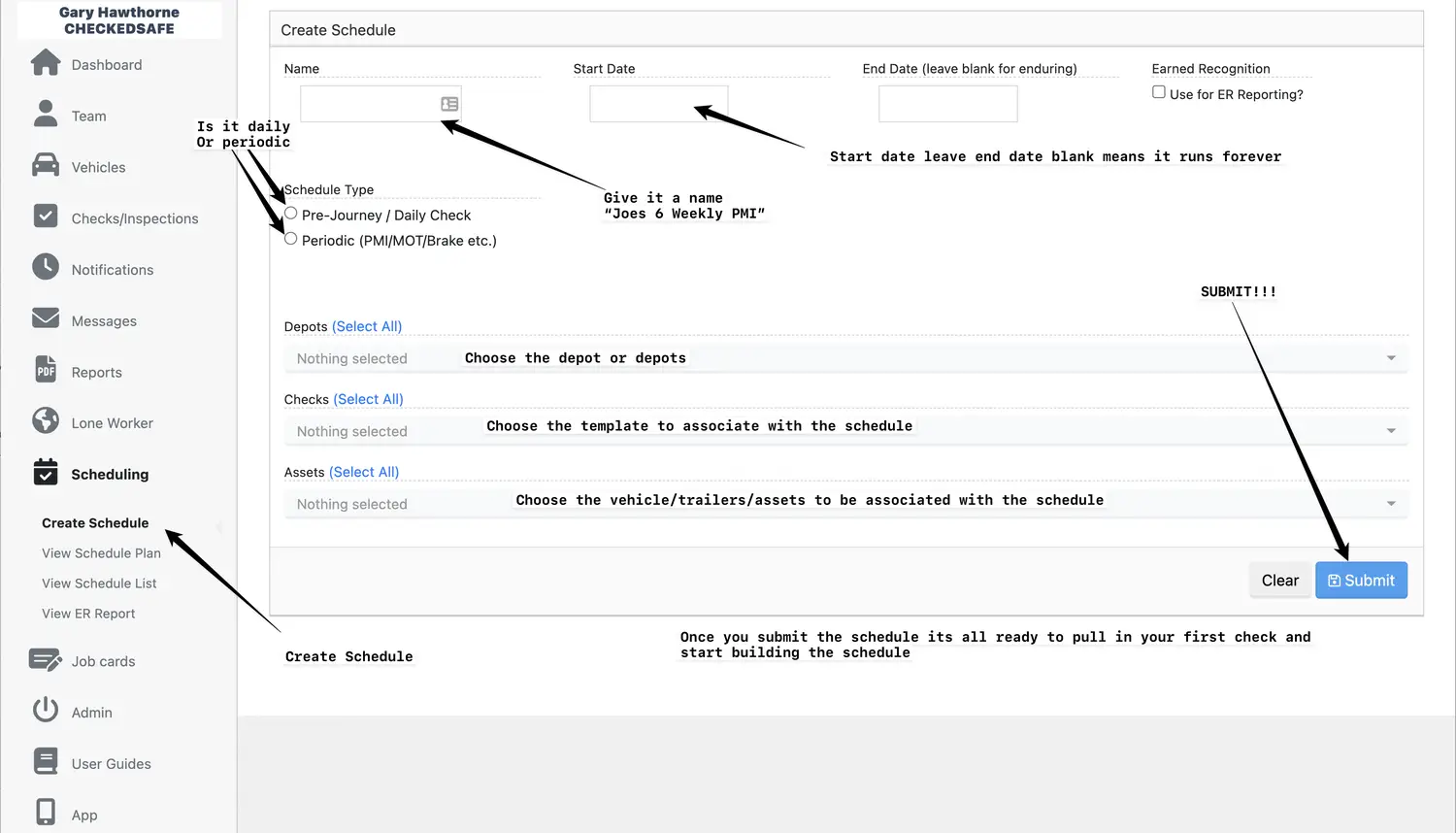1456x833 pixels.
Task: Click the Vehicles car icon
Action: [46, 166]
